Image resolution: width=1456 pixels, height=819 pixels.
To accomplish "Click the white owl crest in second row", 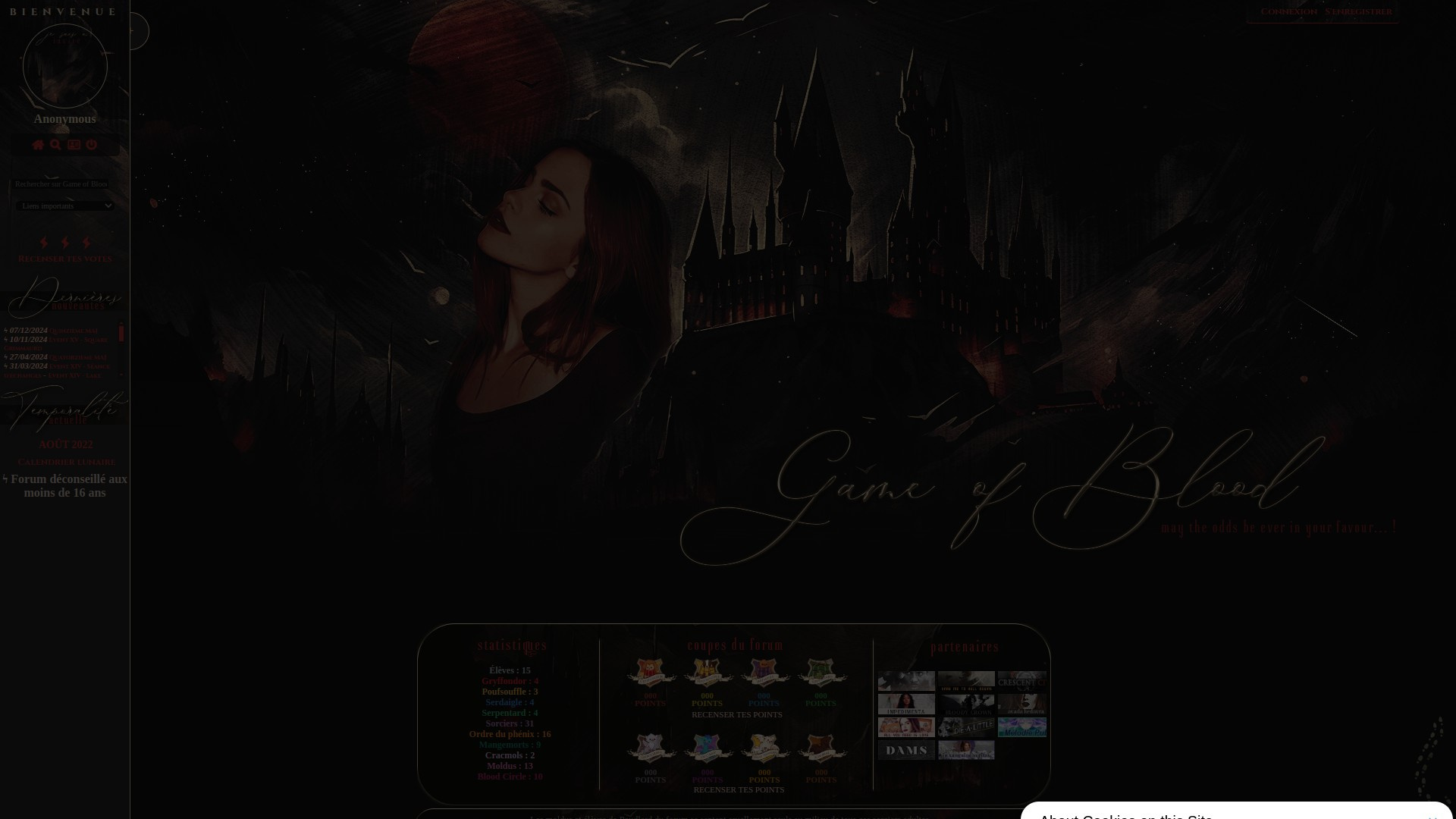I will tap(651, 748).
